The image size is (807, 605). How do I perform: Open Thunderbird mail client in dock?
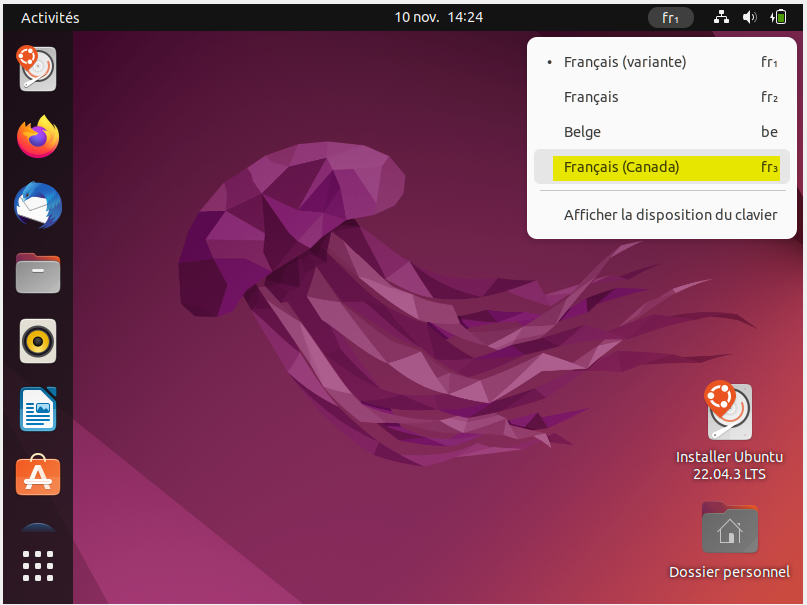tap(38, 206)
